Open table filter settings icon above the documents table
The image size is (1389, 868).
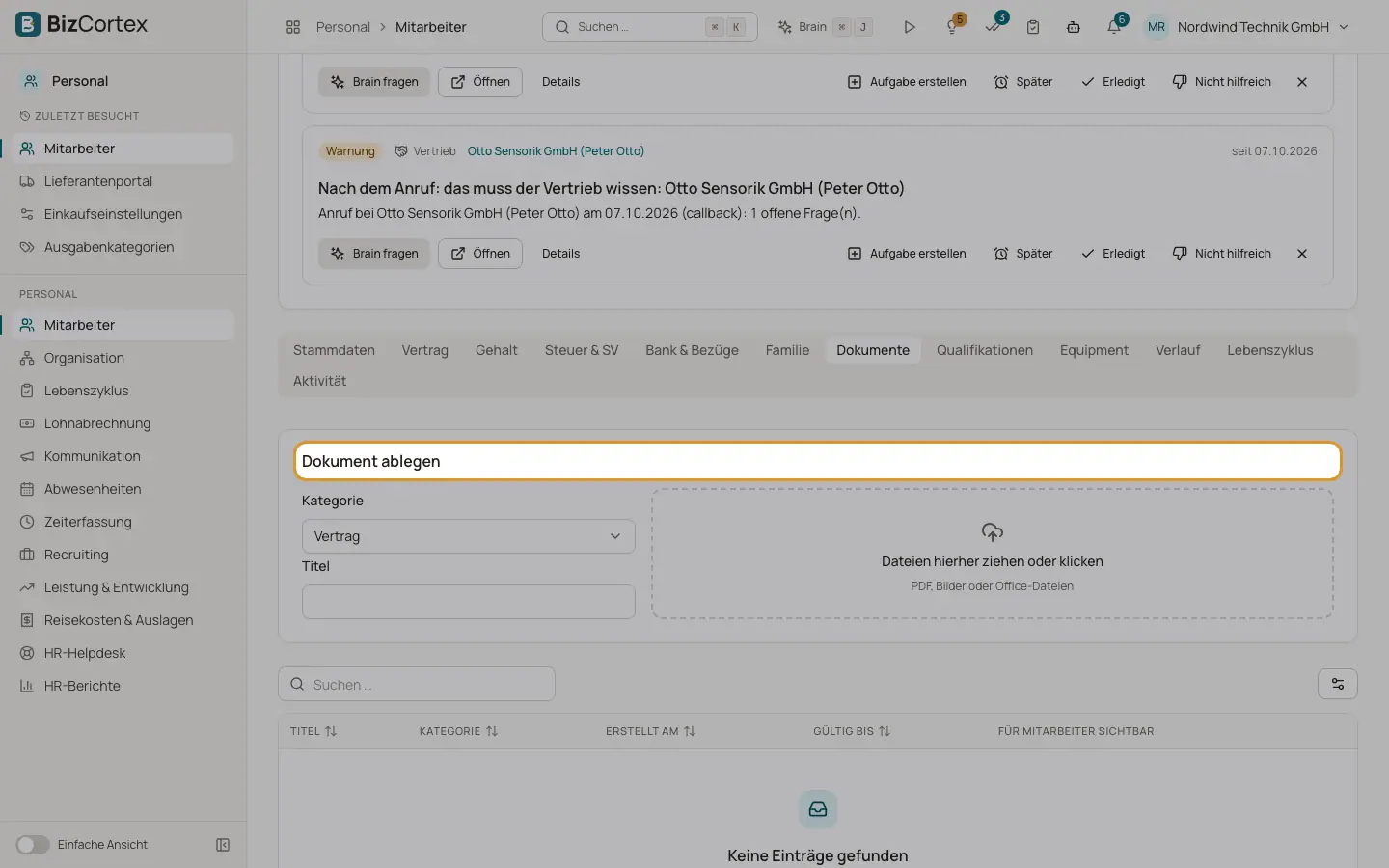point(1338,684)
